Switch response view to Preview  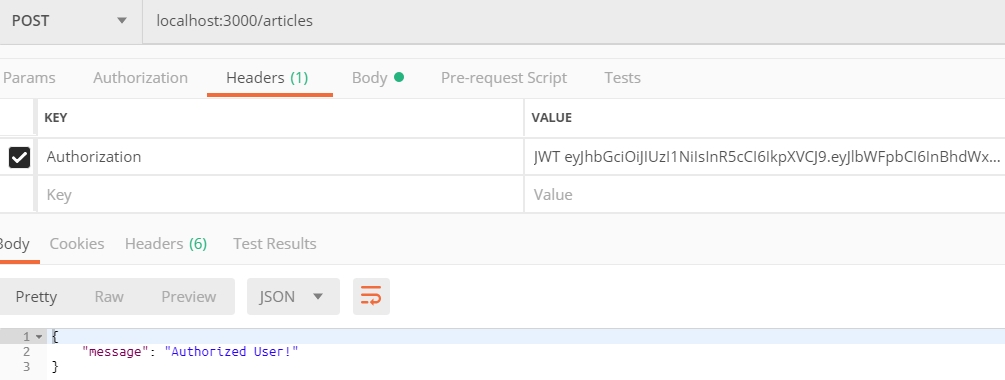(188, 297)
